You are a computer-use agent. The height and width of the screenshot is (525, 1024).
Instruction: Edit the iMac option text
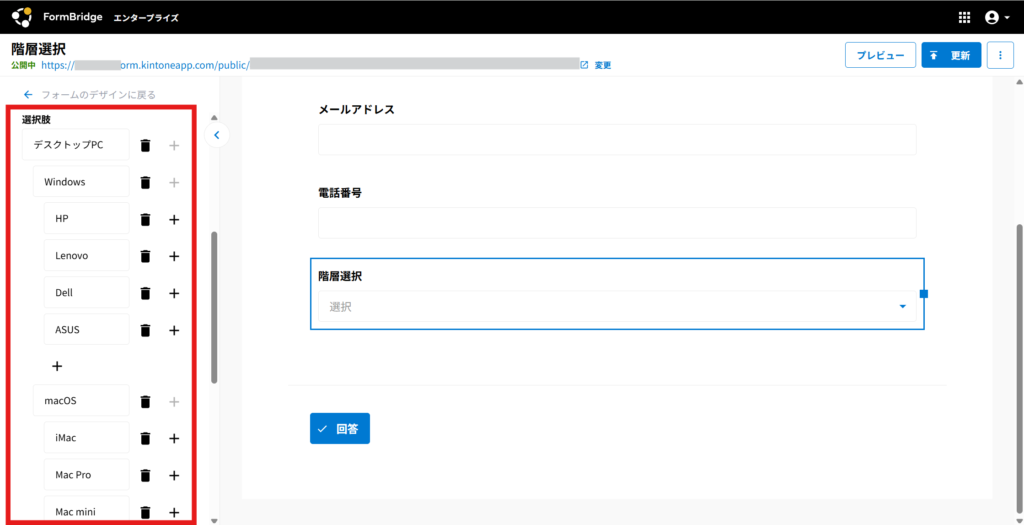(87, 438)
